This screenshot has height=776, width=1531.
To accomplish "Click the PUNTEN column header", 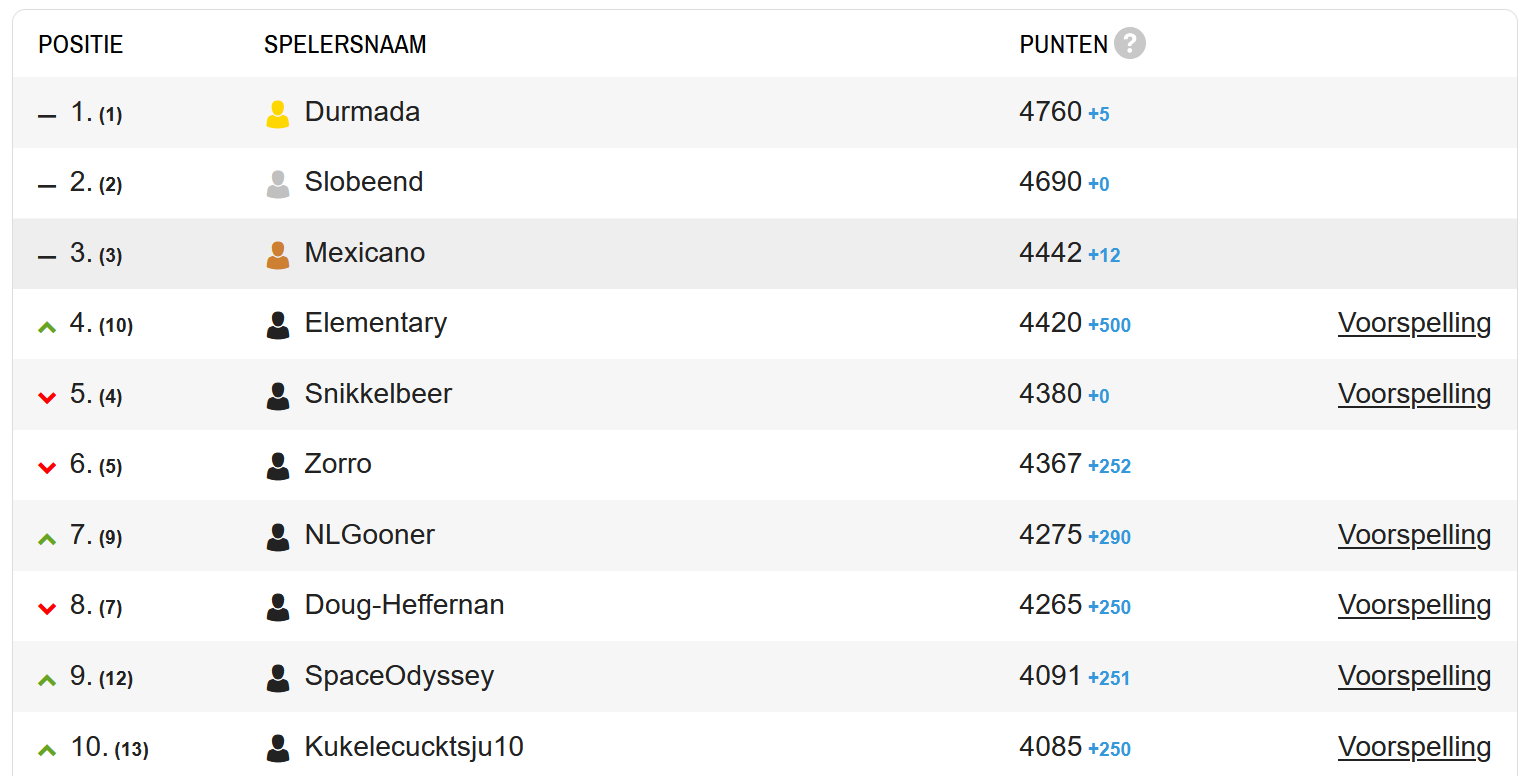I will pos(1064,45).
